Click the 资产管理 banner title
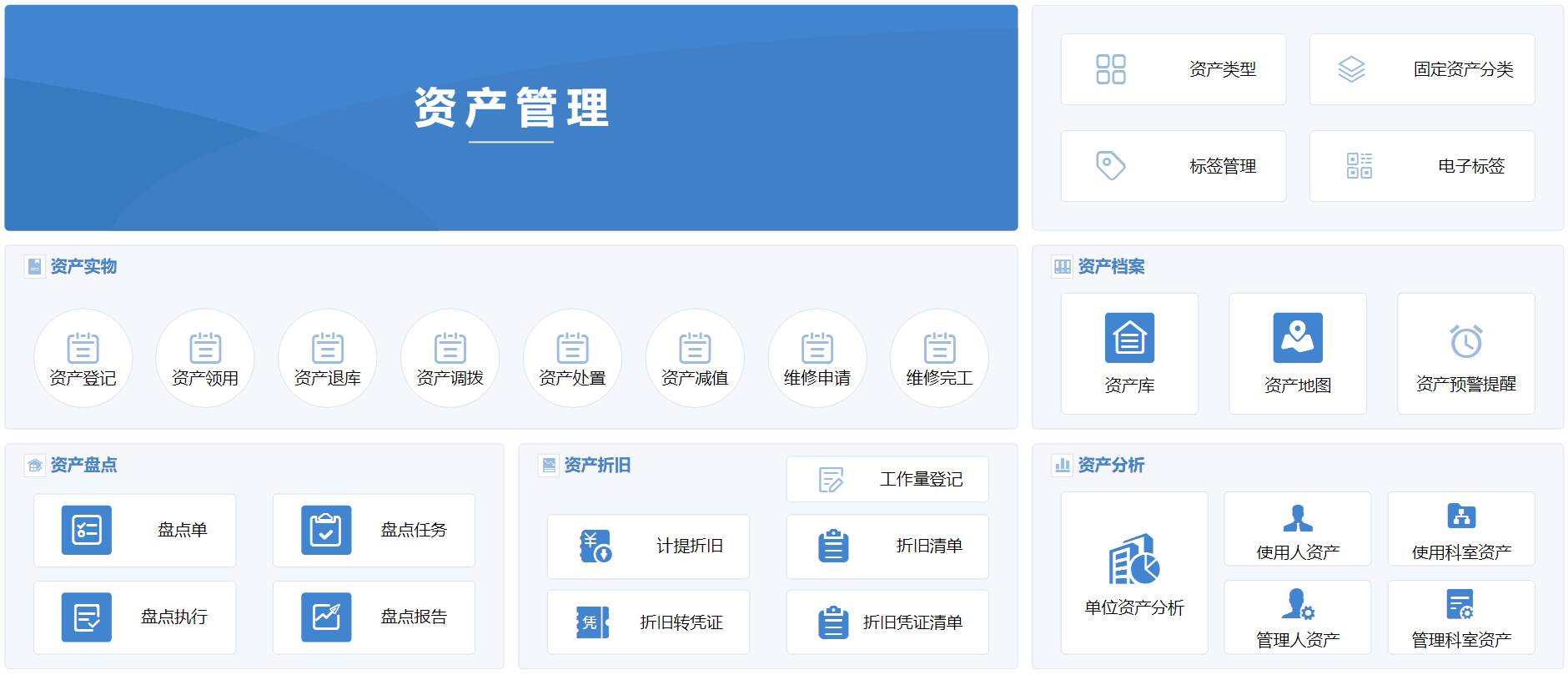Viewport: 1568px width, 675px height. point(511,108)
